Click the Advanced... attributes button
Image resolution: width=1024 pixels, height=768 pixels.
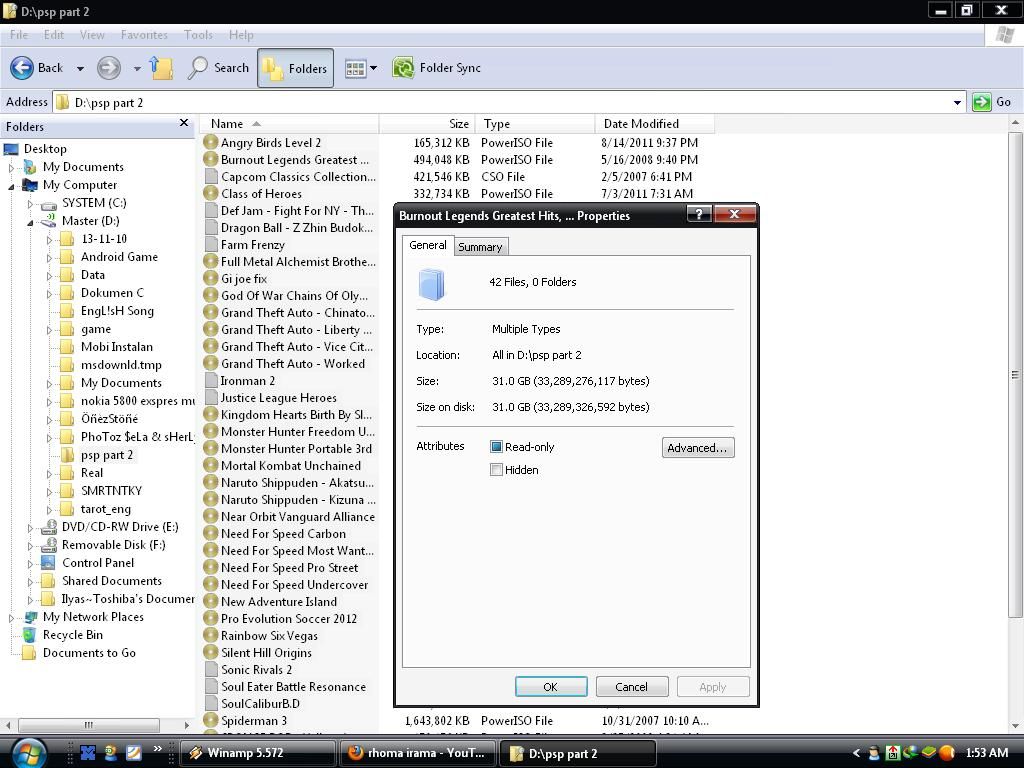[x=697, y=447]
